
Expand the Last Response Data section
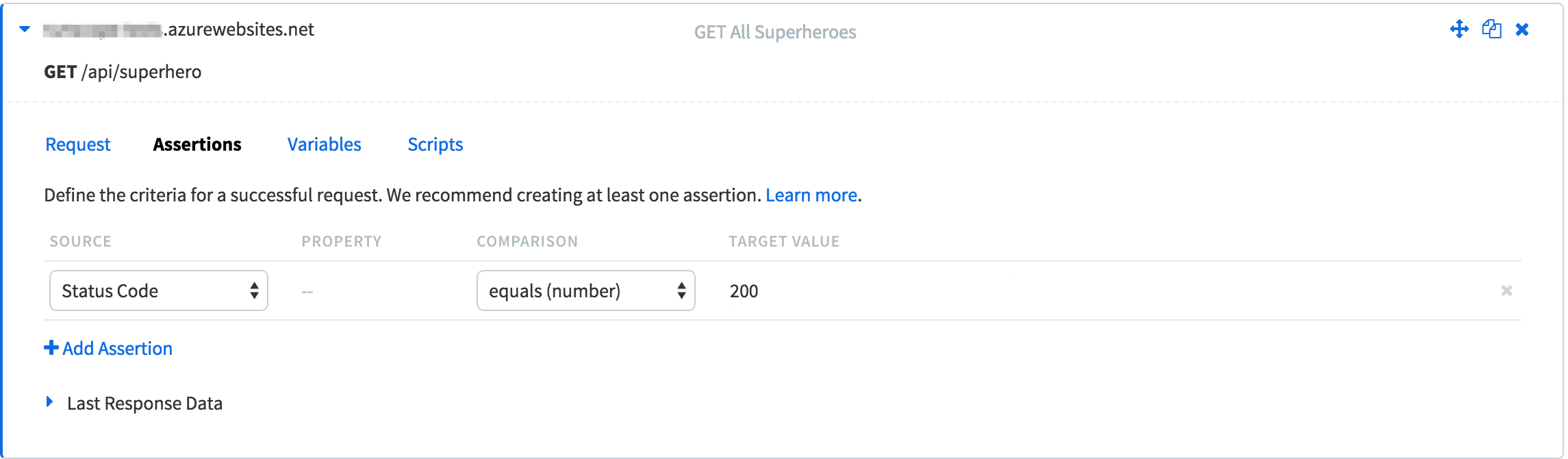(49, 402)
